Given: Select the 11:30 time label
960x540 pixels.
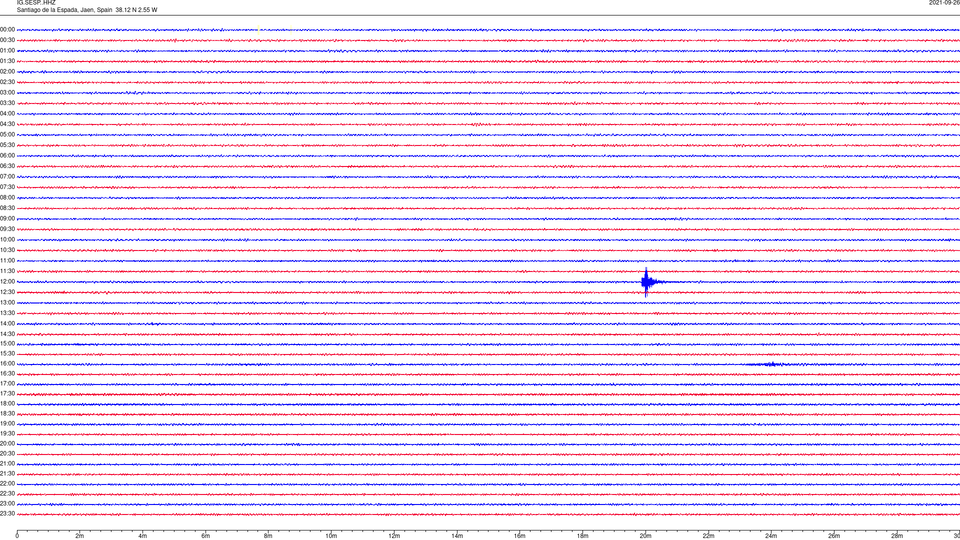Looking at the screenshot, I should [x=7, y=271].
